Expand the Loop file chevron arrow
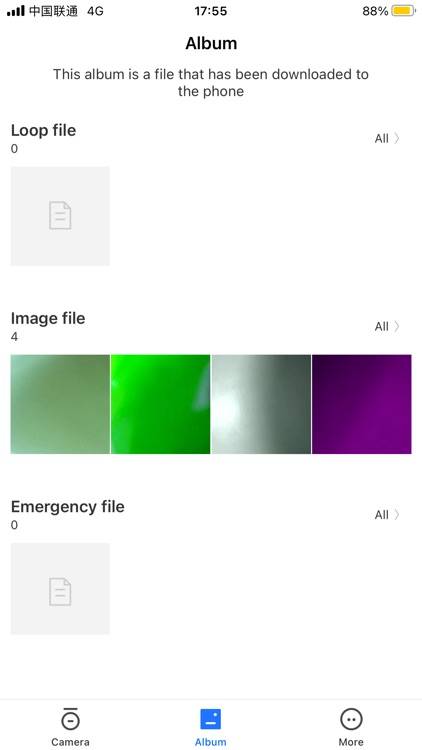This screenshot has width=422, height=750. tap(397, 139)
